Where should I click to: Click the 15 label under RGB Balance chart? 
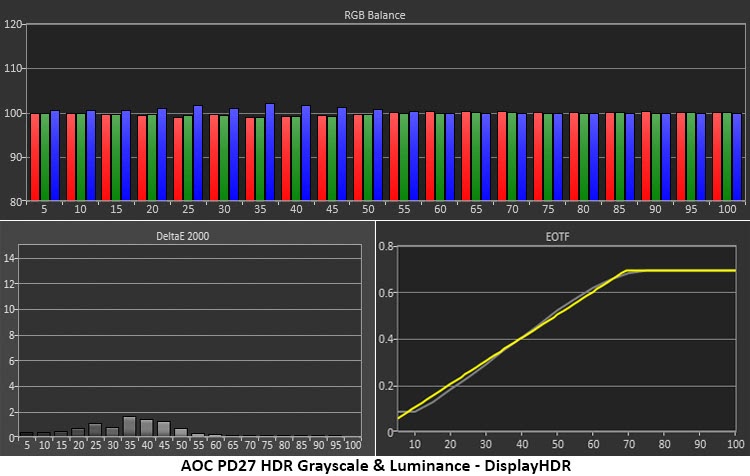[x=116, y=209]
